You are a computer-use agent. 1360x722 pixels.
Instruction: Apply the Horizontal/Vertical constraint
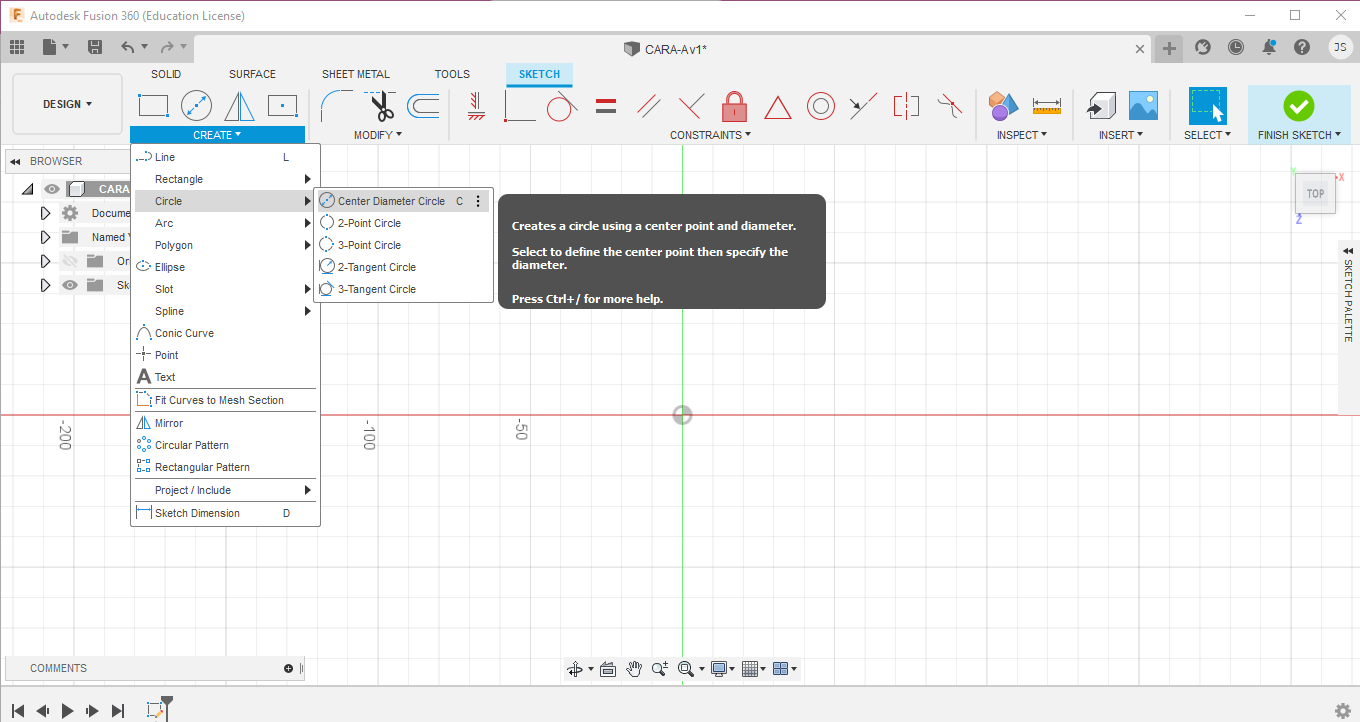(476, 105)
